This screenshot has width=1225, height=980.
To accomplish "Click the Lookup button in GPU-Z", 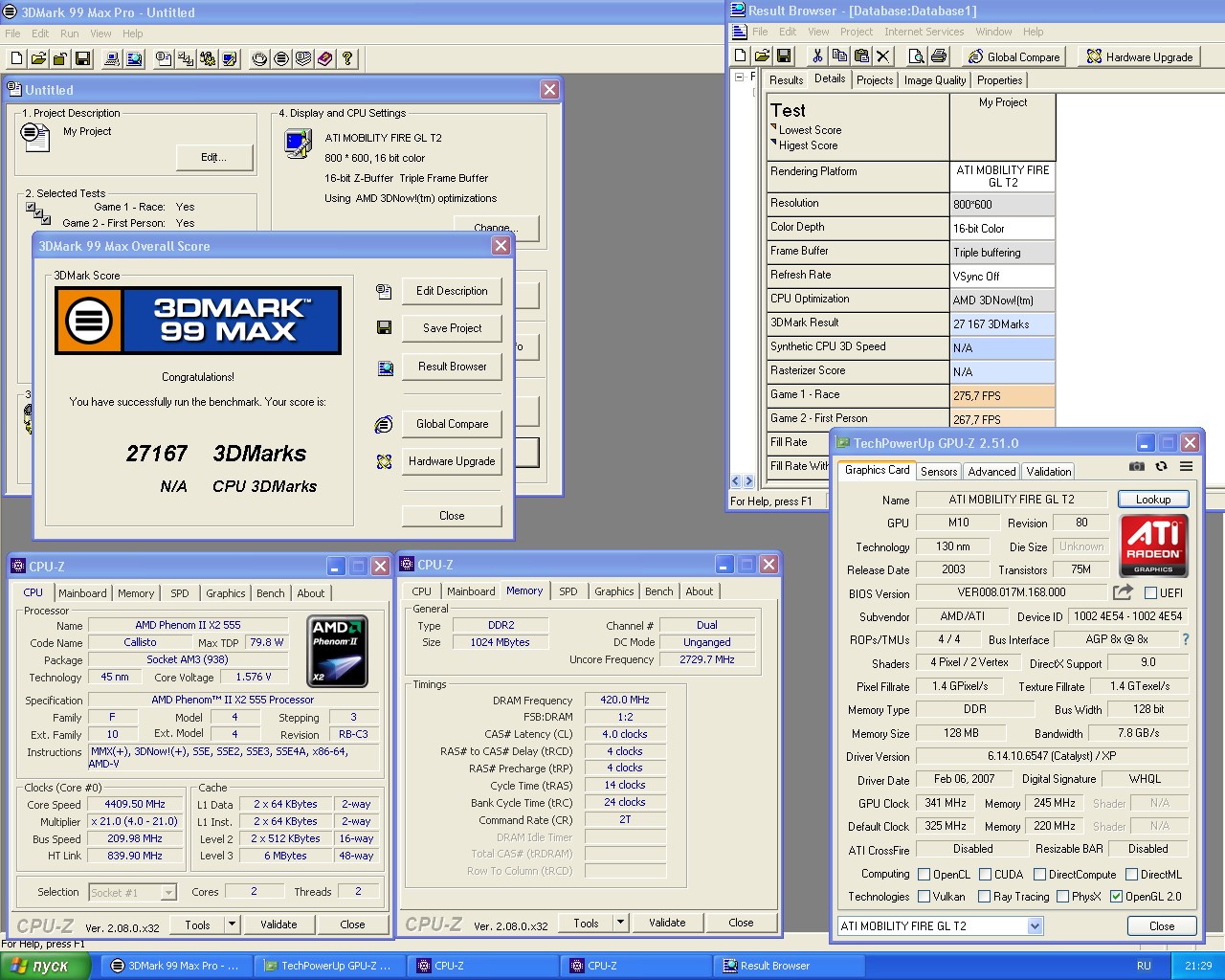I will point(1153,500).
